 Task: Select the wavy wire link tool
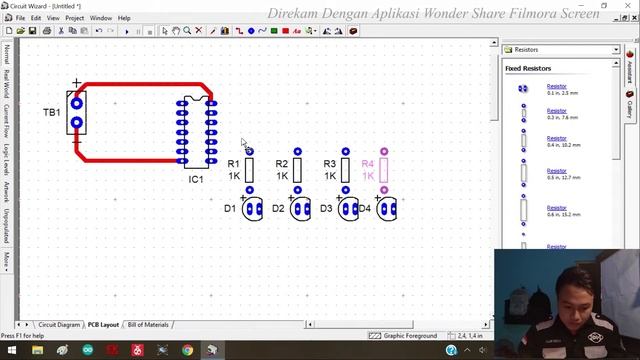coord(262,31)
